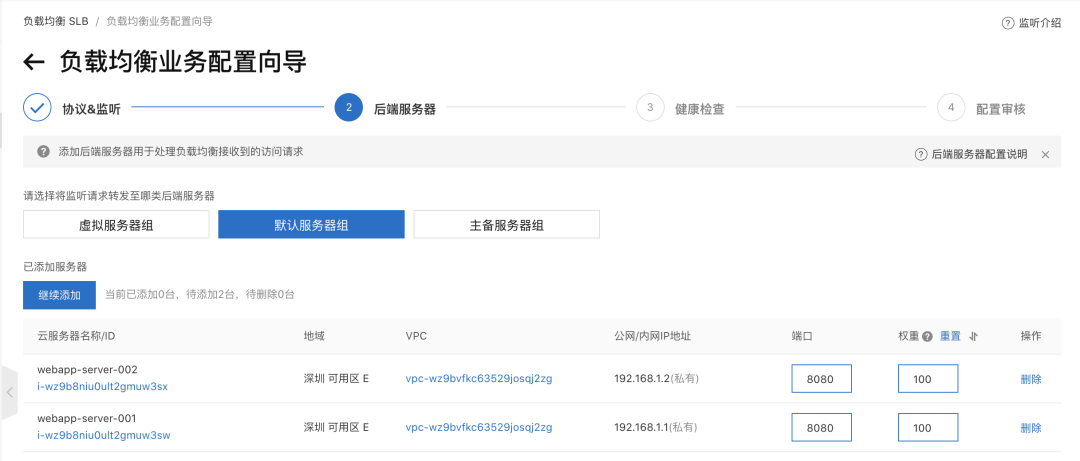Click 重置 to reset weights
Screen dimensions: 1080x461
[x=951, y=336]
